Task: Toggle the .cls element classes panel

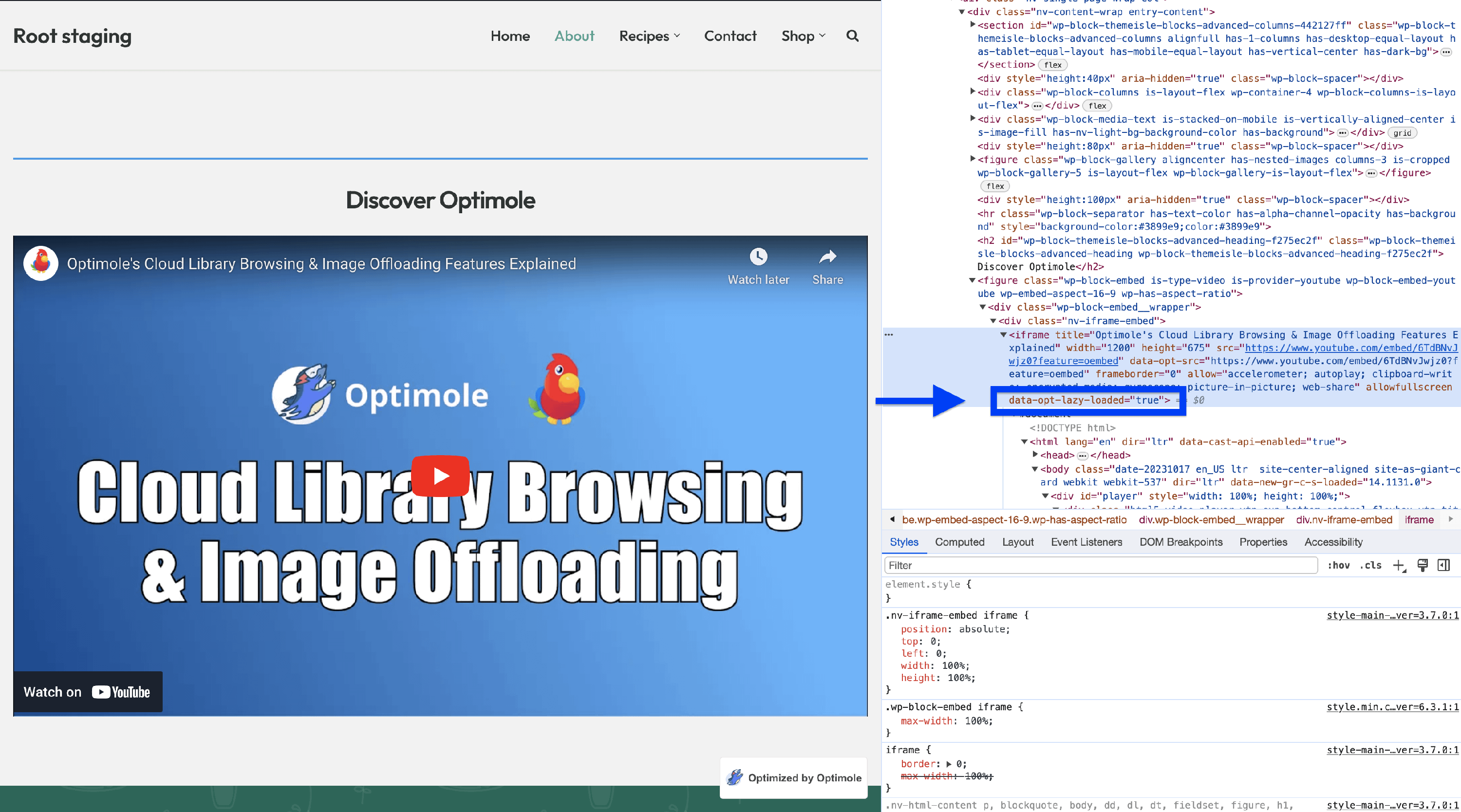Action: tap(1370, 565)
